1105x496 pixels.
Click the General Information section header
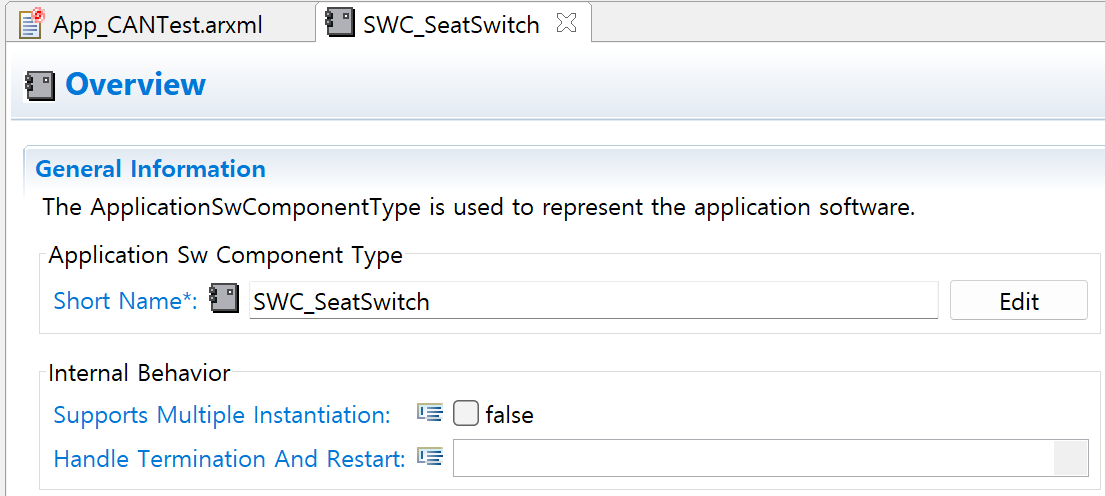pos(150,170)
